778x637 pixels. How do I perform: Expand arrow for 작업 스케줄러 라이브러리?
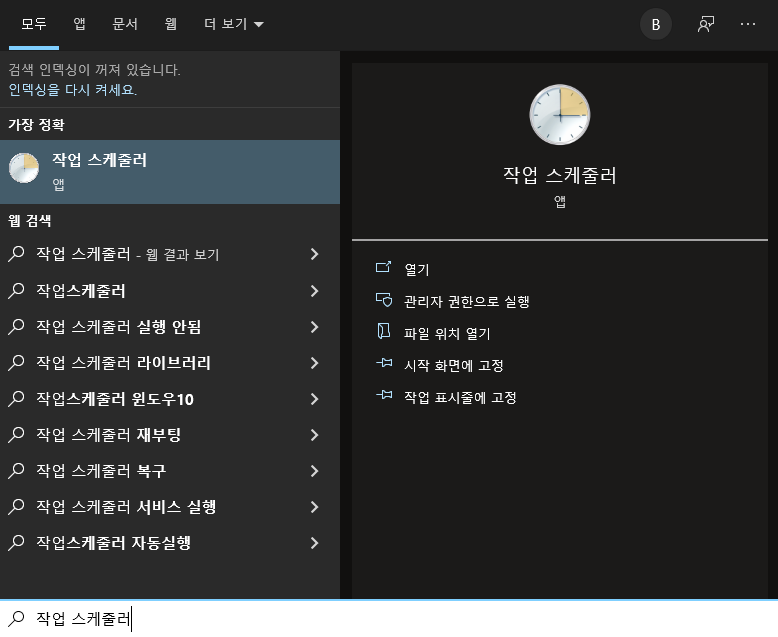[314, 363]
